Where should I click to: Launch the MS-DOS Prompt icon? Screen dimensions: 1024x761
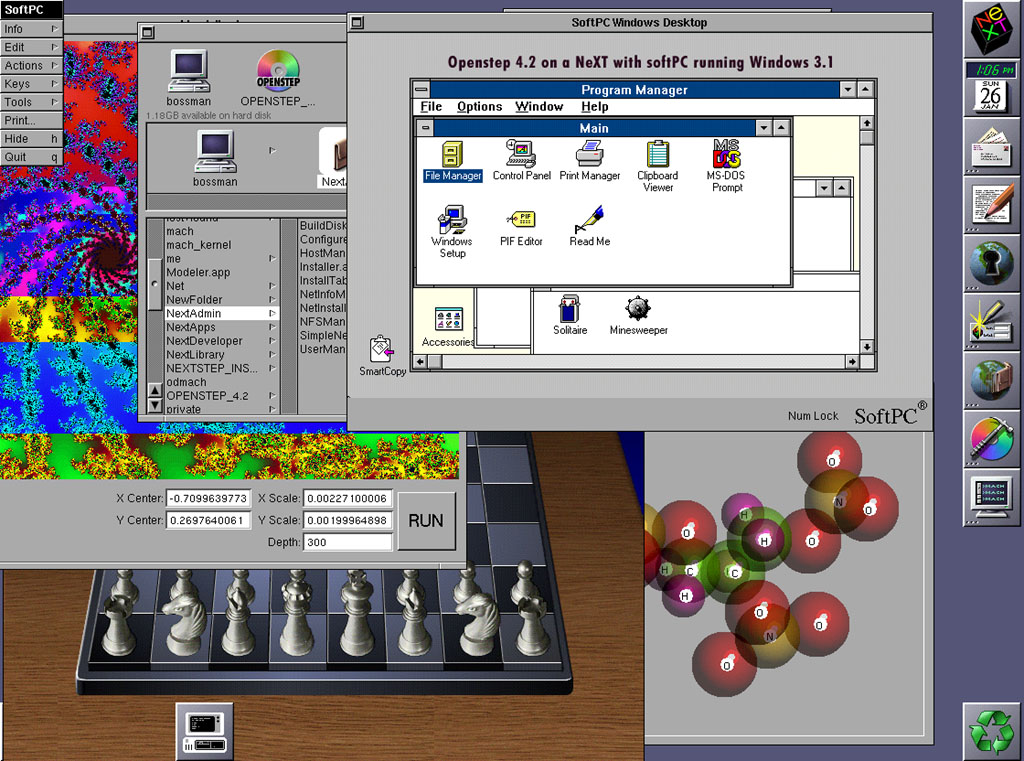click(x=726, y=165)
